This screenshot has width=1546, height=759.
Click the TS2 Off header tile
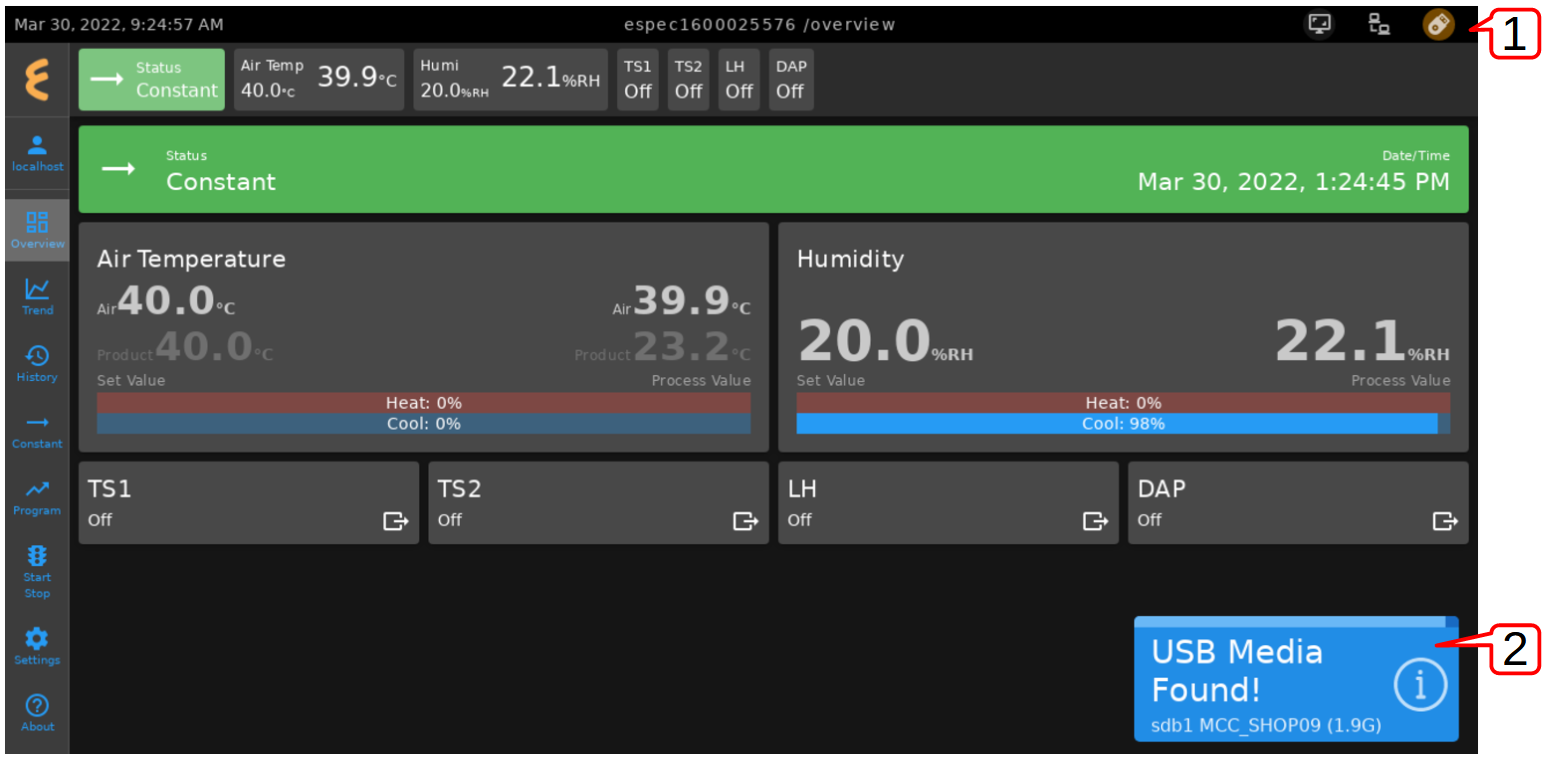[688, 79]
